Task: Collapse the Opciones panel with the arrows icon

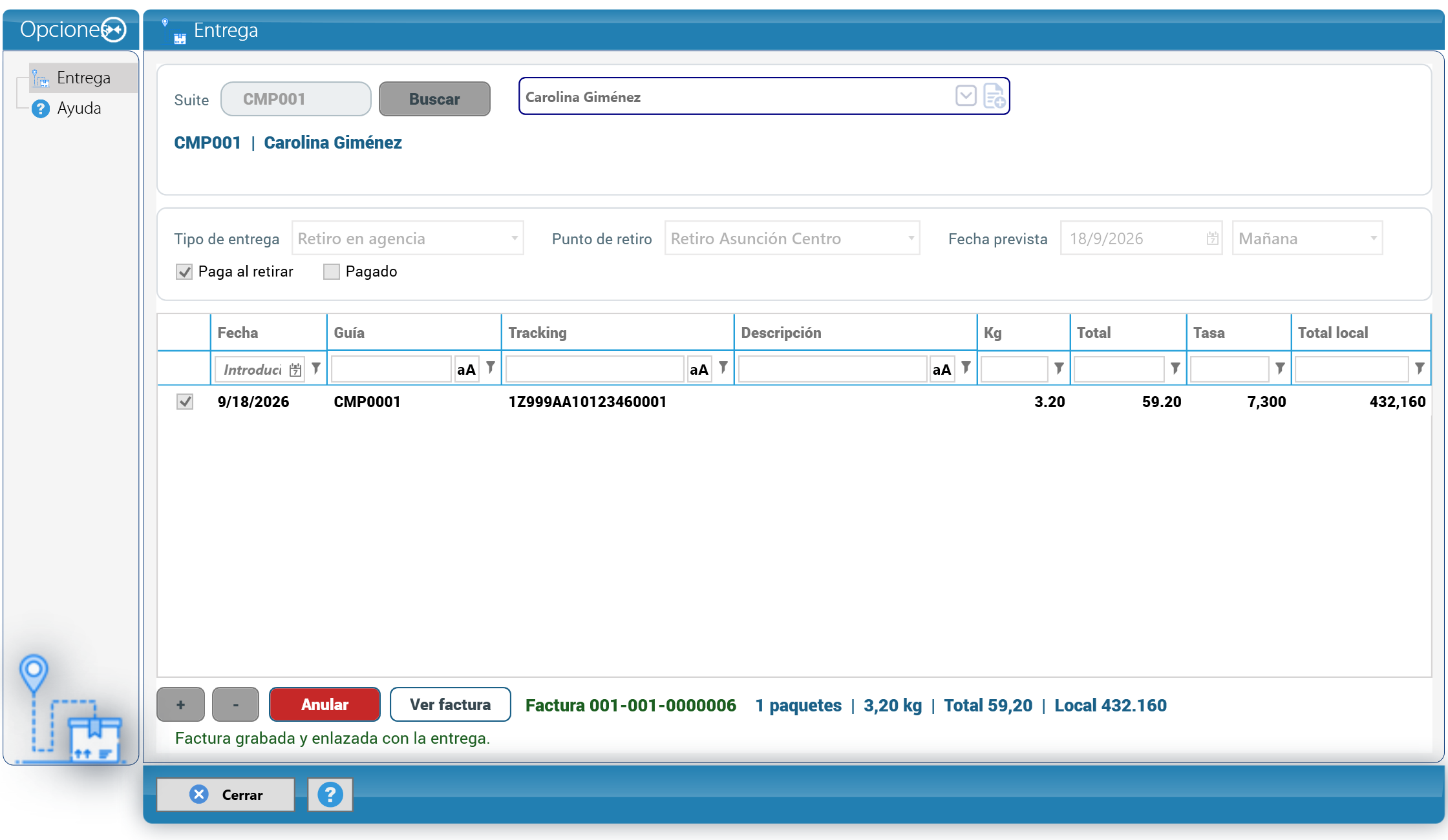Action: [114, 30]
